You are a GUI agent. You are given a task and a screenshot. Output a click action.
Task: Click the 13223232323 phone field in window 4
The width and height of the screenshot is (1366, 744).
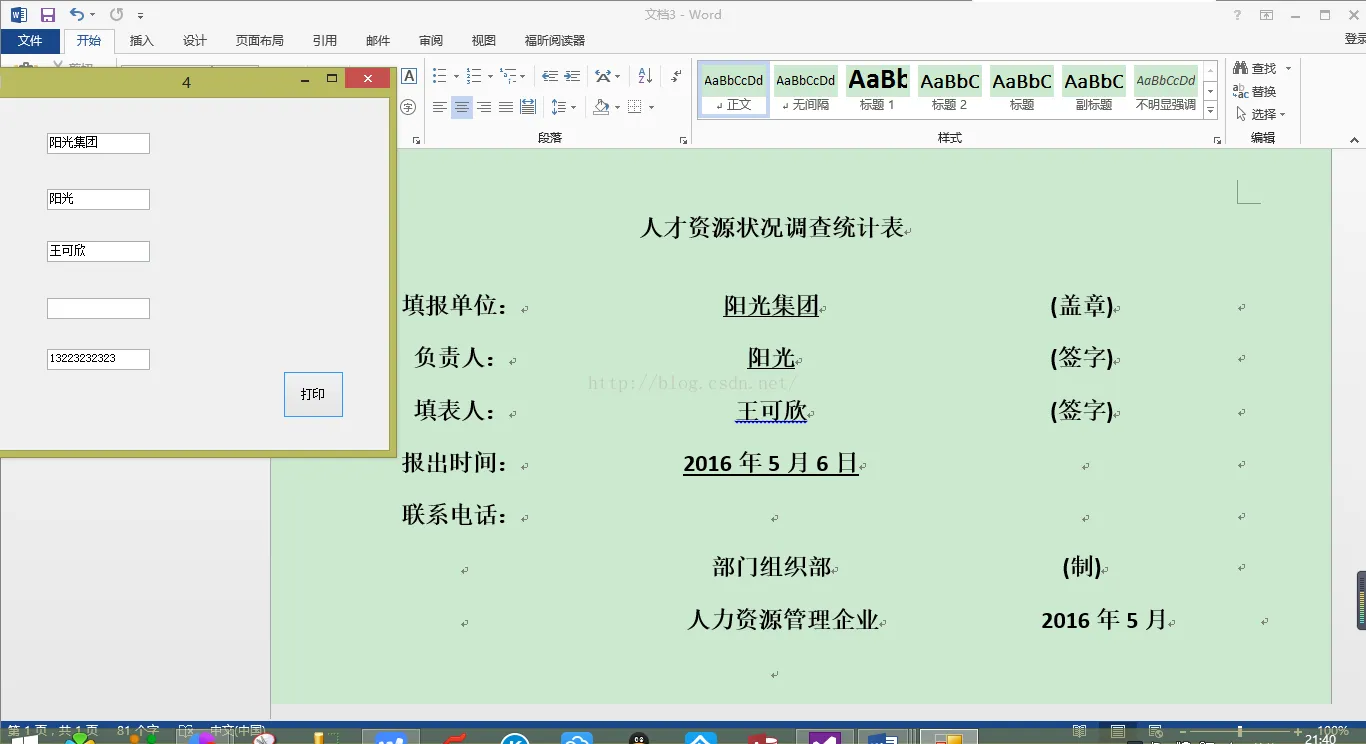98,359
